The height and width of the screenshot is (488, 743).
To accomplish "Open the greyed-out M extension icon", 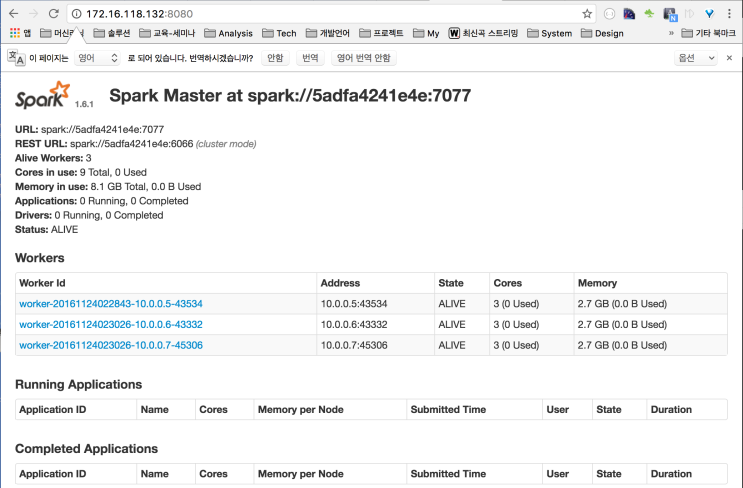I will [689, 14].
